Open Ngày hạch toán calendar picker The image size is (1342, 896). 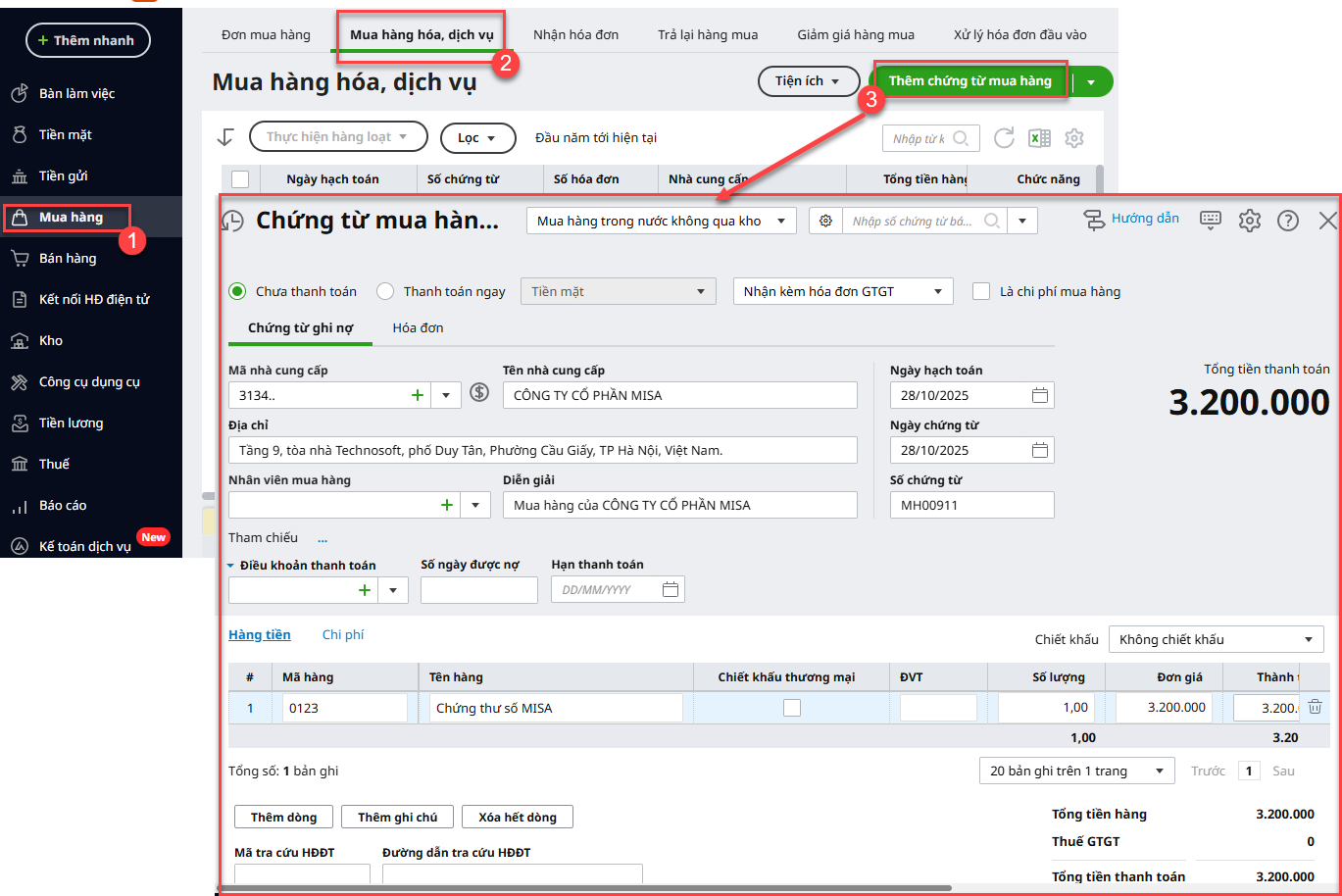pyautogui.click(x=1040, y=395)
